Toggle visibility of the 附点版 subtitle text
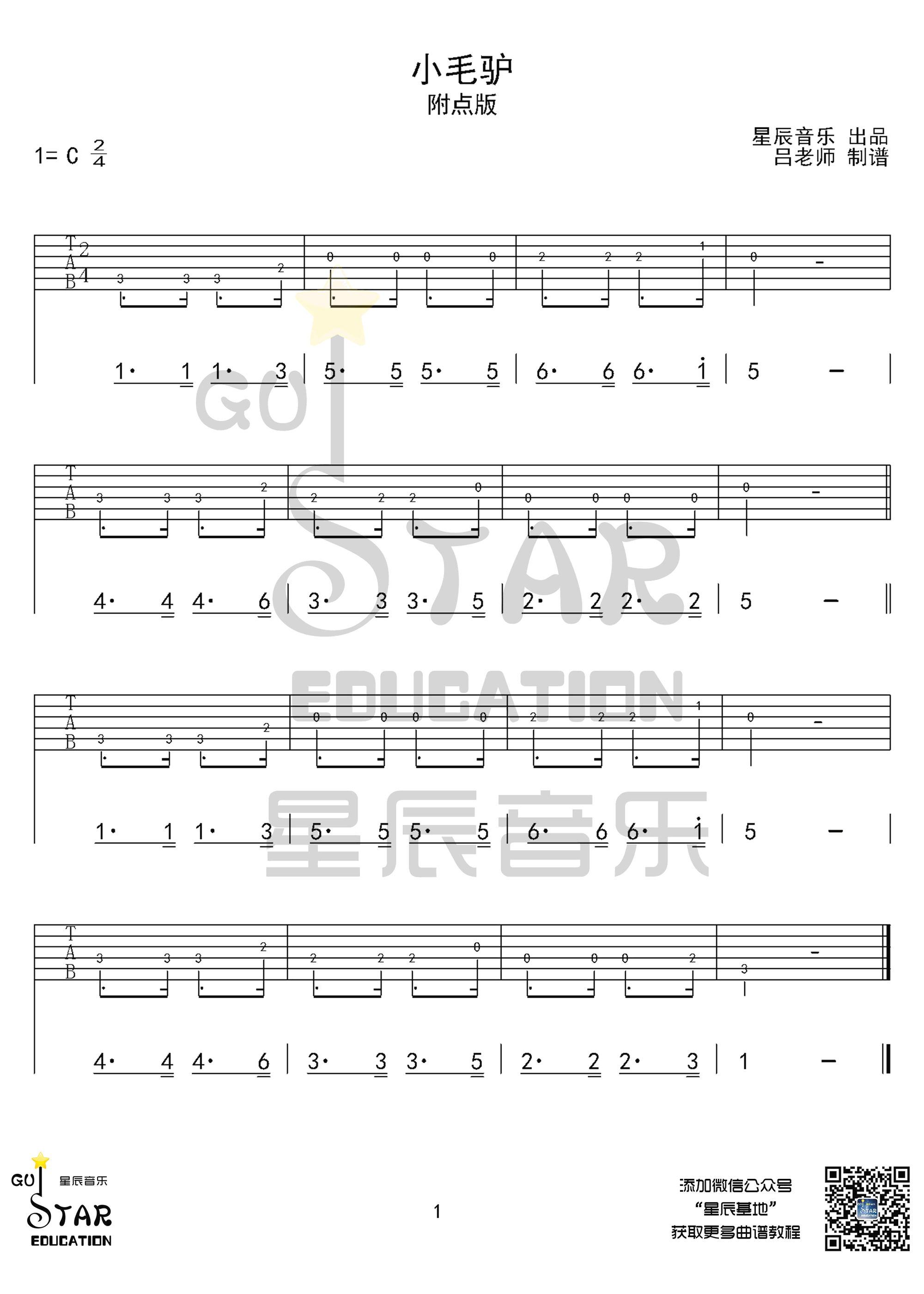The image size is (924, 1294). pos(462,98)
